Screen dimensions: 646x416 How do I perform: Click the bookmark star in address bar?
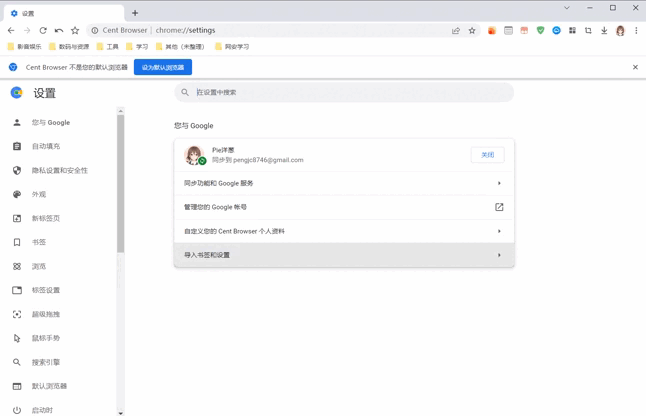tap(472, 30)
